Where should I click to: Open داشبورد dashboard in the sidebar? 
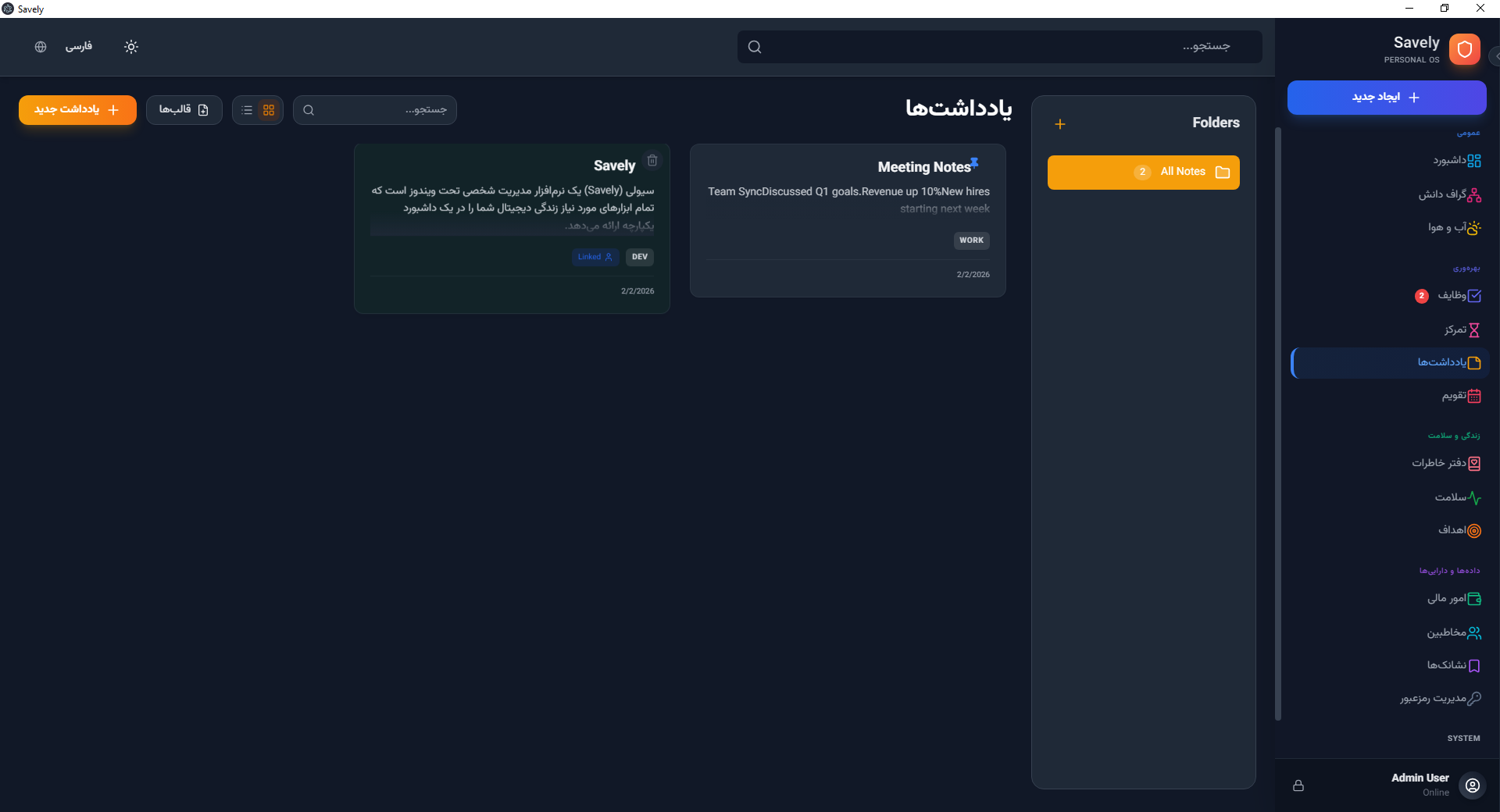point(1456,161)
